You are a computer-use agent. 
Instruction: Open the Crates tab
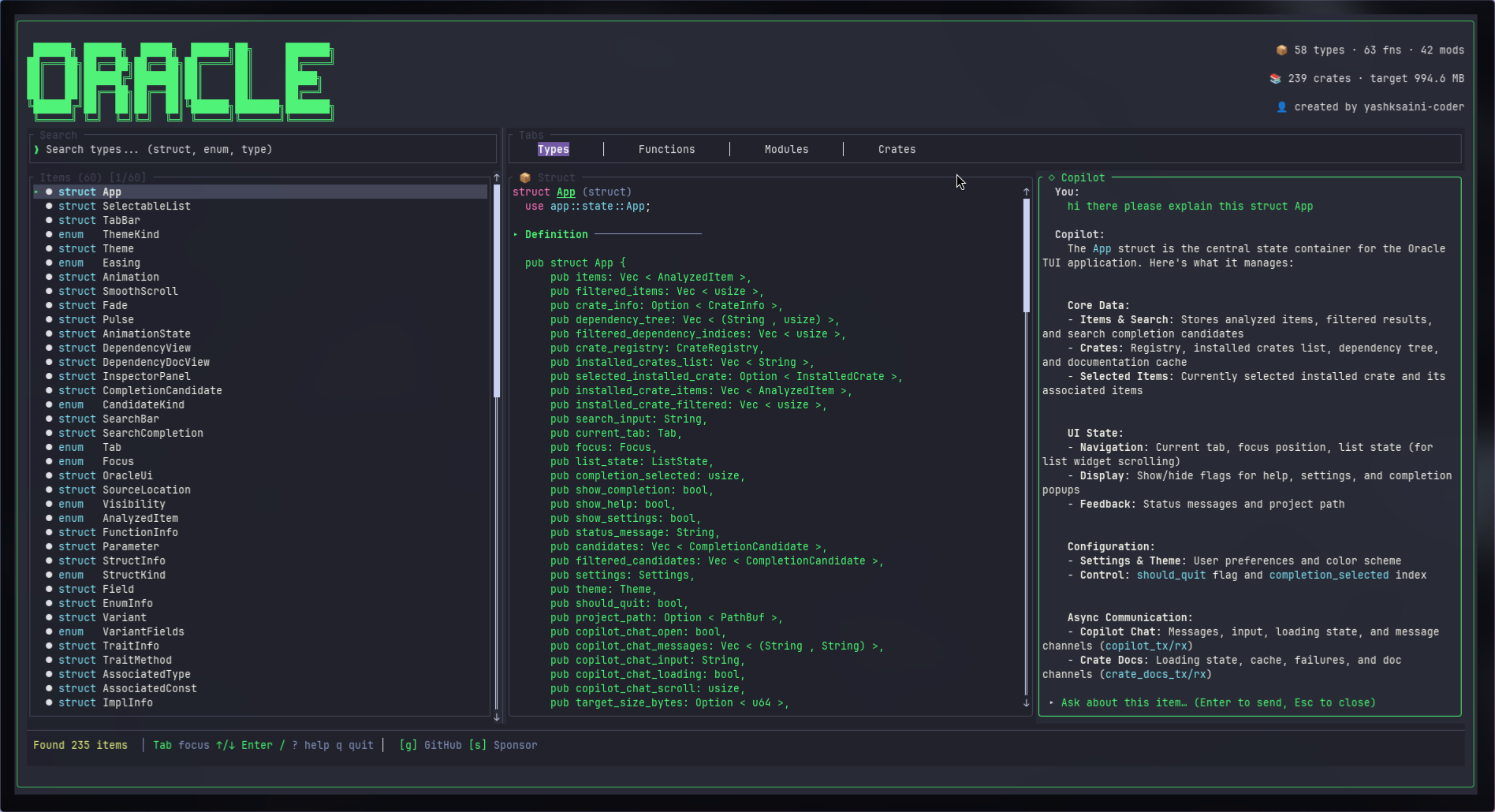(x=897, y=149)
